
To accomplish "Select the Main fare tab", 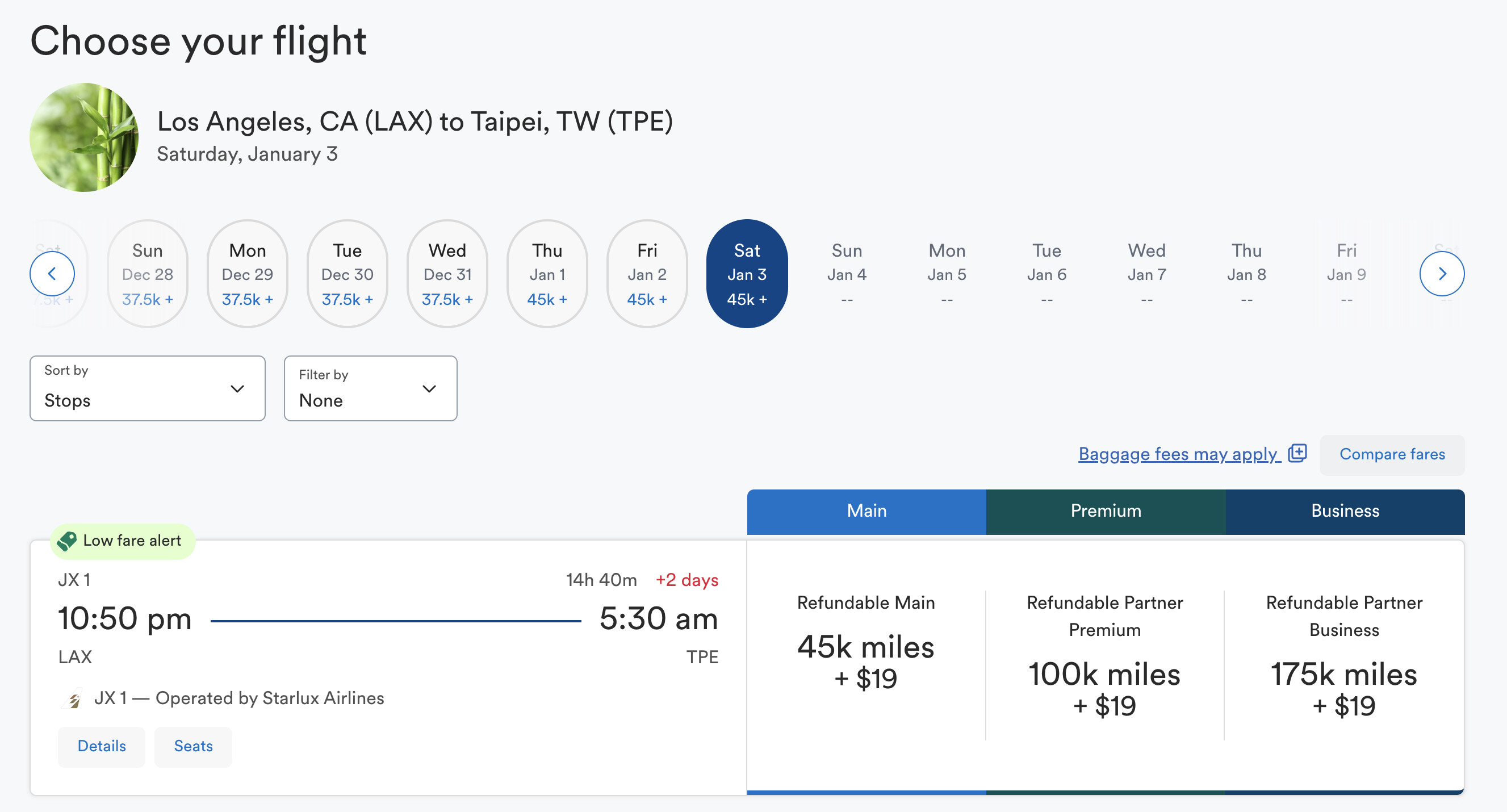I will (x=866, y=510).
